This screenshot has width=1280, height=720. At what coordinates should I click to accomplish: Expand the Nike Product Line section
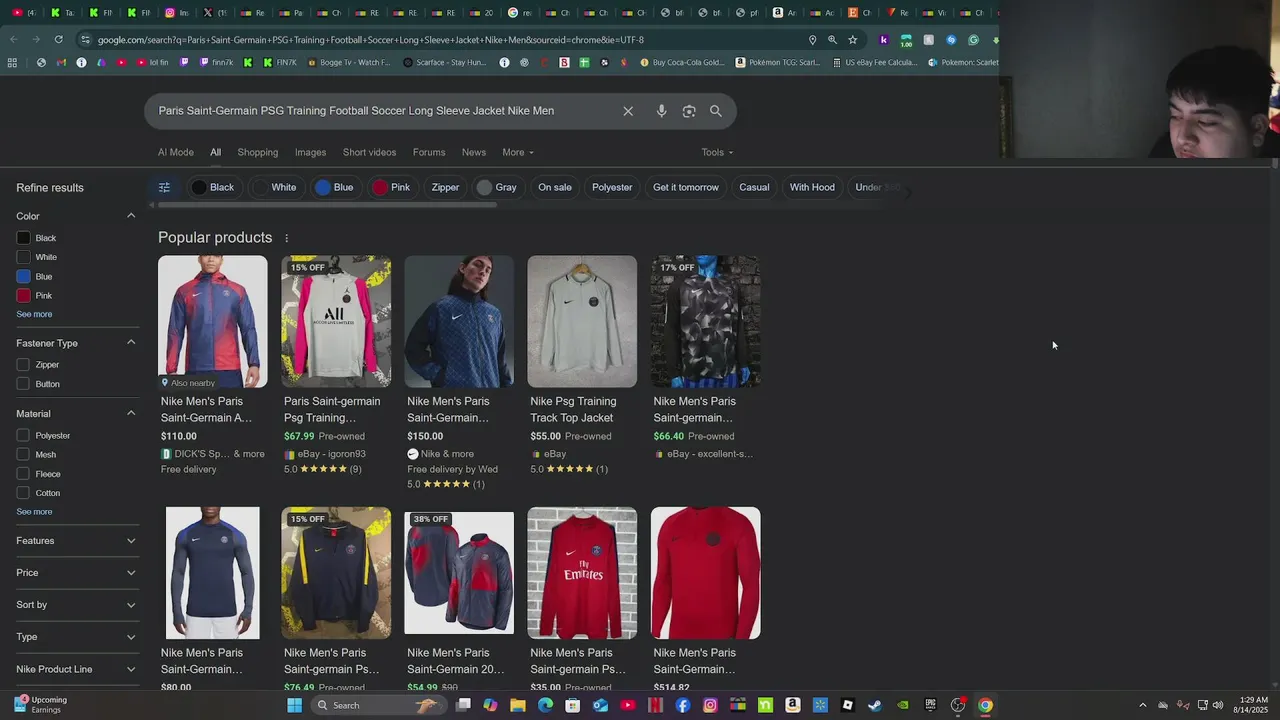[x=76, y=669]
